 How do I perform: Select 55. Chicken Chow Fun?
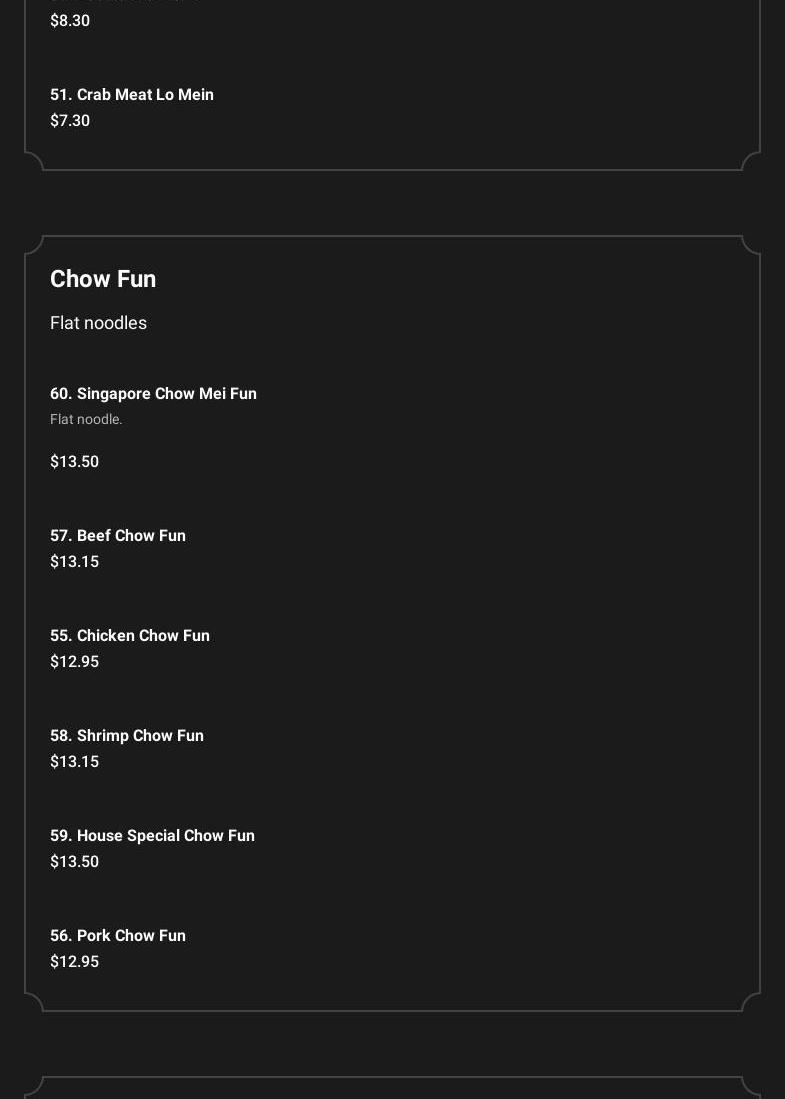pyautogui.click(x=130, y=636)
